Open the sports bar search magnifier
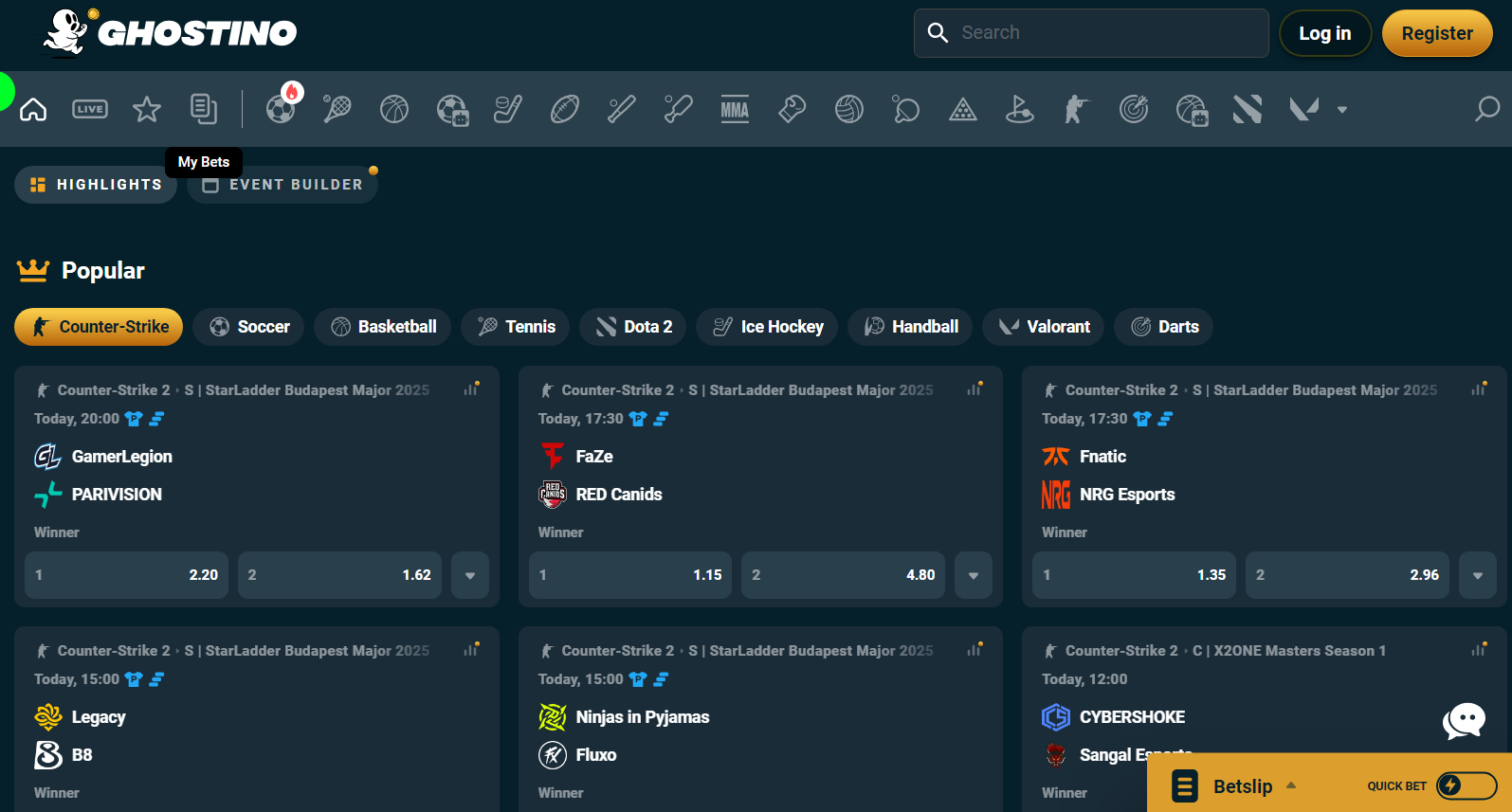This screenshot has height=812, width=1512. (1486, 110)
